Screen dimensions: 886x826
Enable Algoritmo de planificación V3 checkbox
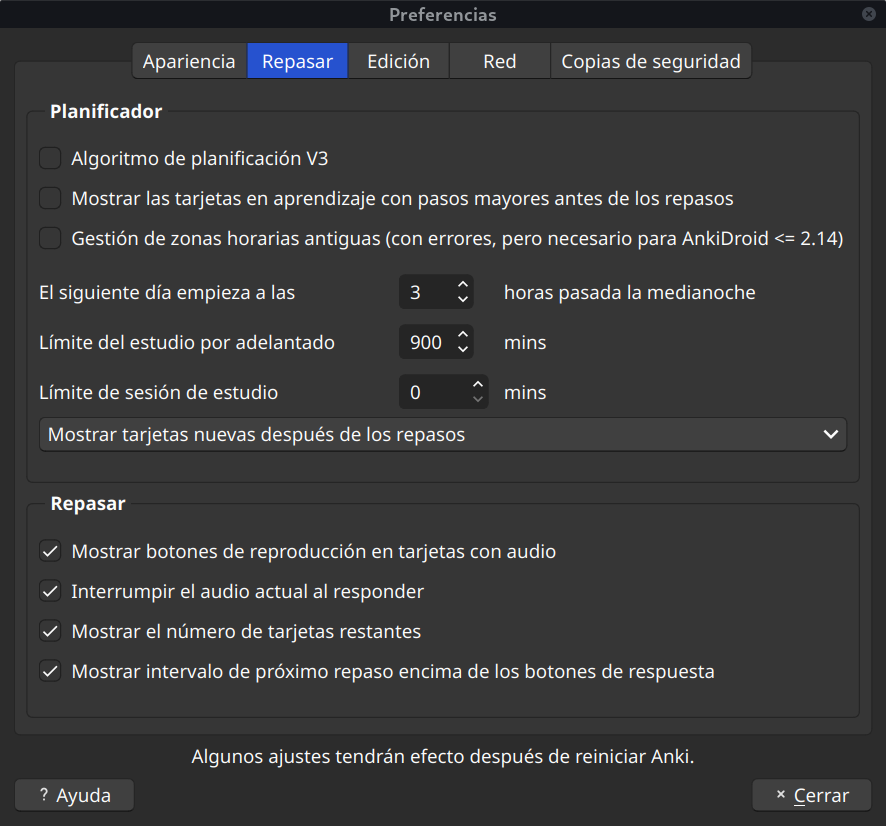tap(50, 158)
